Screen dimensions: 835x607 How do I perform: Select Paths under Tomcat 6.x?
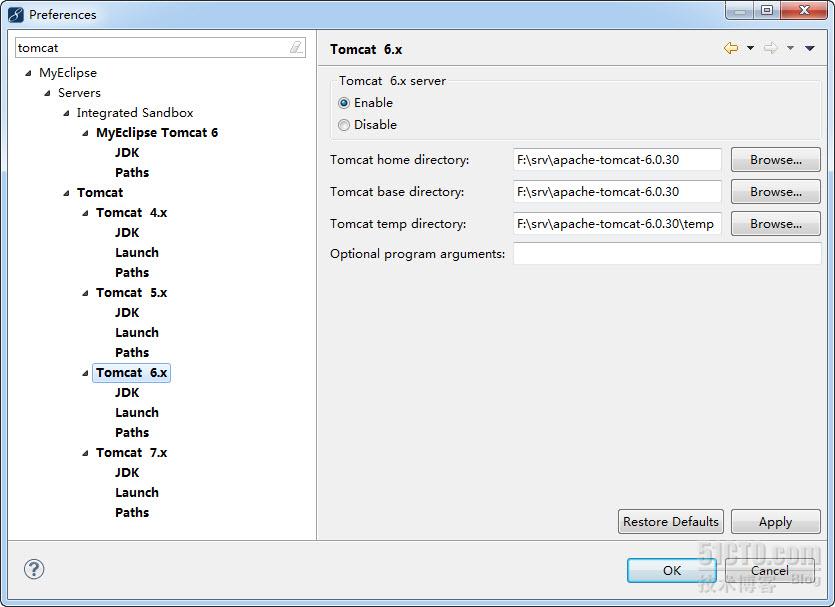click(132, 433)
